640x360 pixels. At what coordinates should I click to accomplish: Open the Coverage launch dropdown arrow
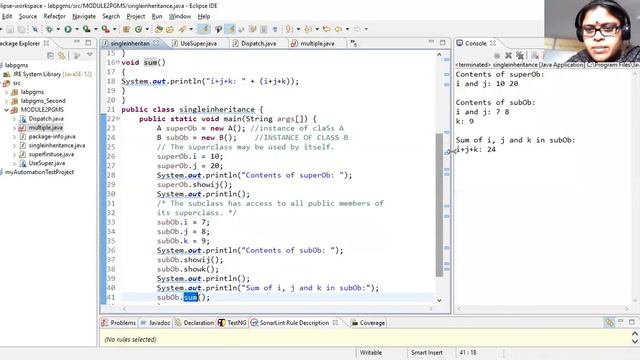point(96,29)
